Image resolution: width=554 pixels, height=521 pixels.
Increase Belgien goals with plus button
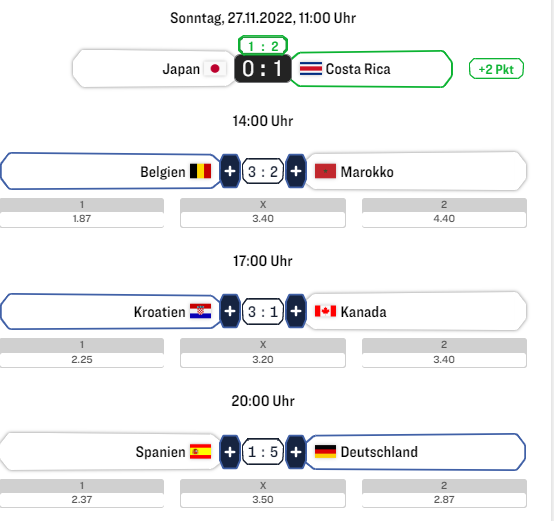[x=230, y=171]
